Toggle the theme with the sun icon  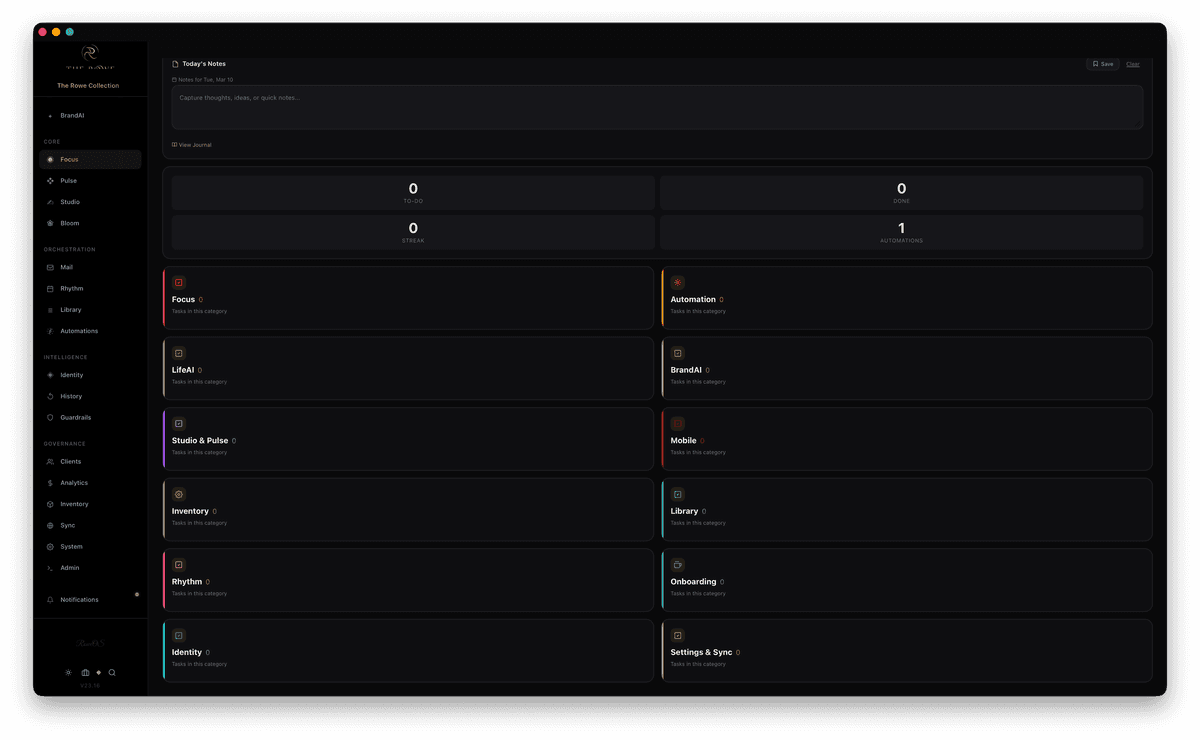pyautogui.click(x=68, y=672)
